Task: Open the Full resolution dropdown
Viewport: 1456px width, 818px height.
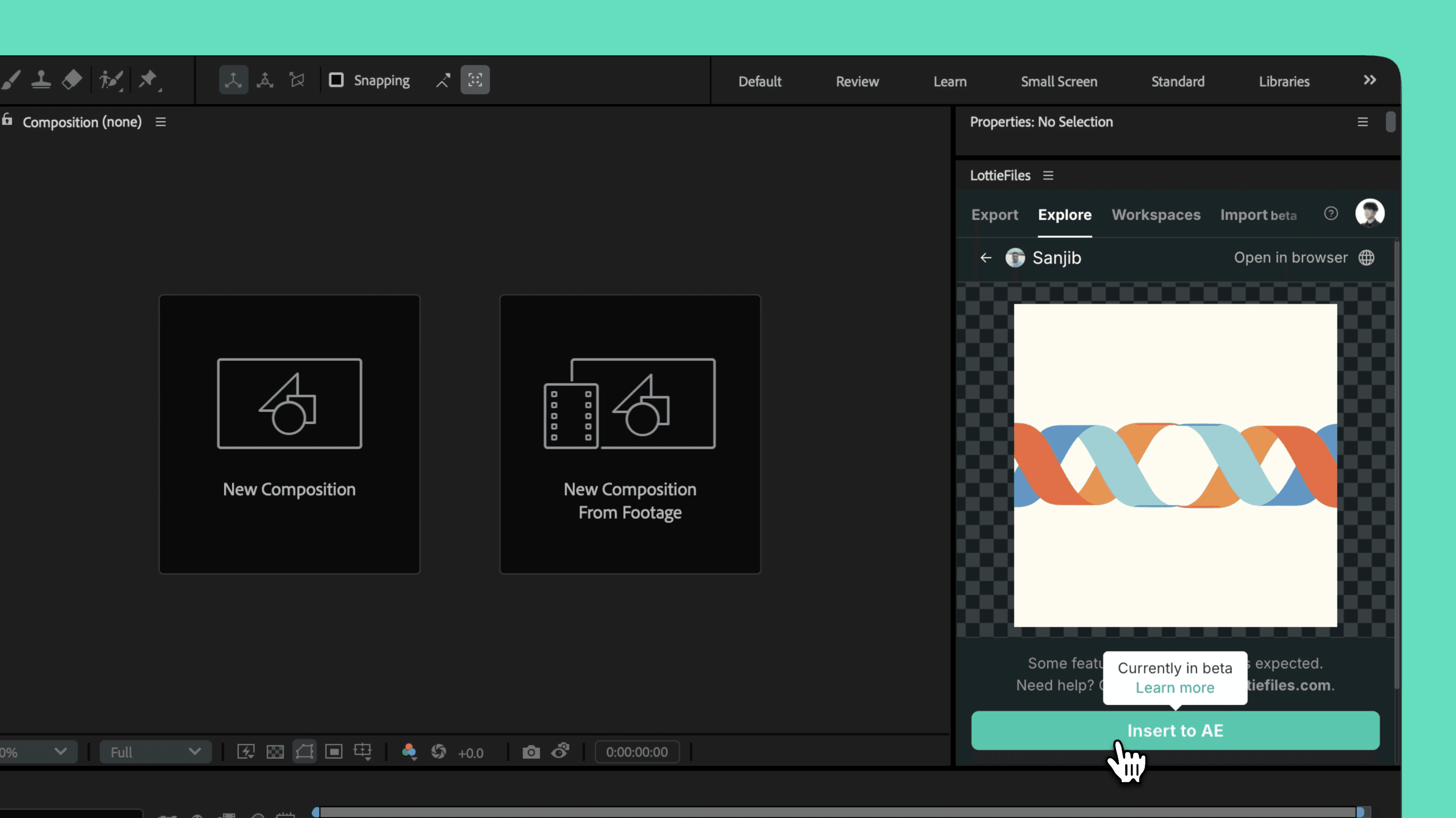Action: (x=156, y=753)
